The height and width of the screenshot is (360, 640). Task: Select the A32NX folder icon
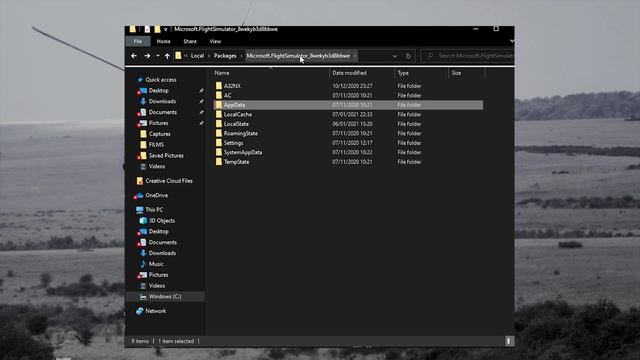coord(219,86)
